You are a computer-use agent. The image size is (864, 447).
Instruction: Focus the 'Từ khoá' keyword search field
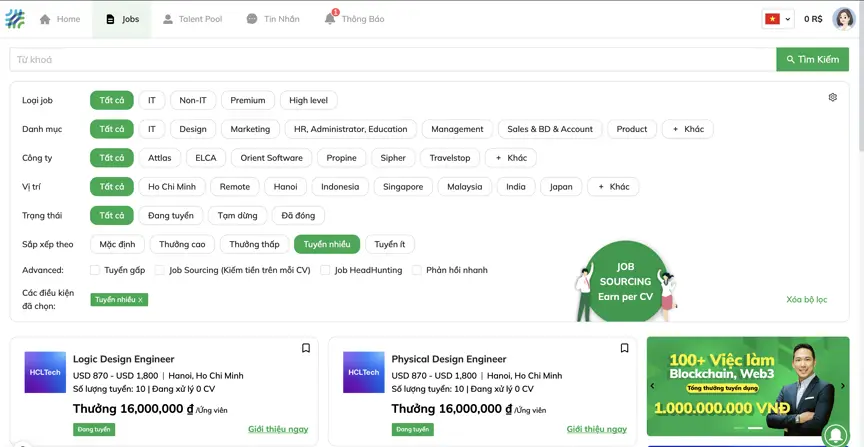pyautogui.click(x=392, y=60)
